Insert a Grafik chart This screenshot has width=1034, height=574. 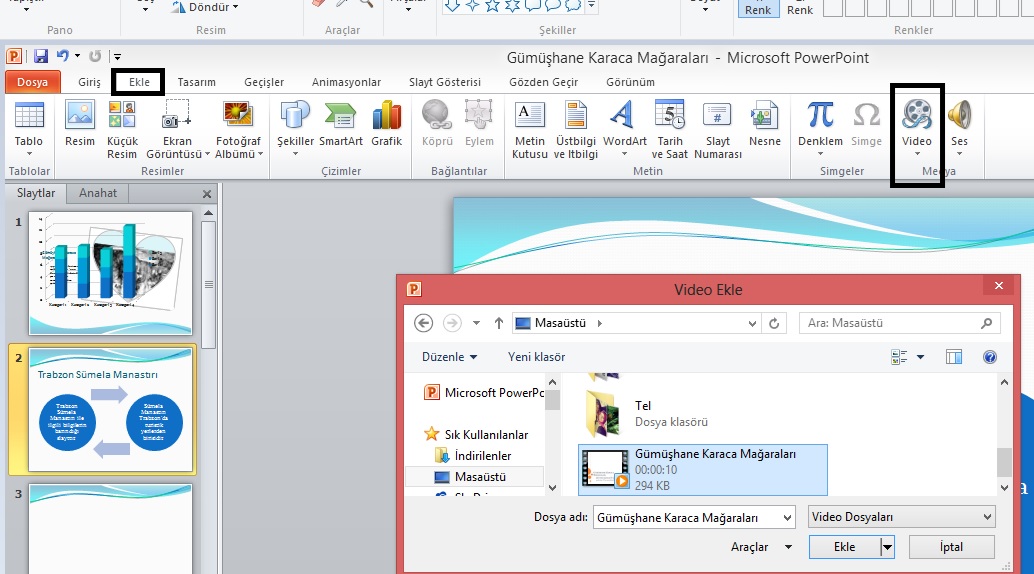coord(386,124)
